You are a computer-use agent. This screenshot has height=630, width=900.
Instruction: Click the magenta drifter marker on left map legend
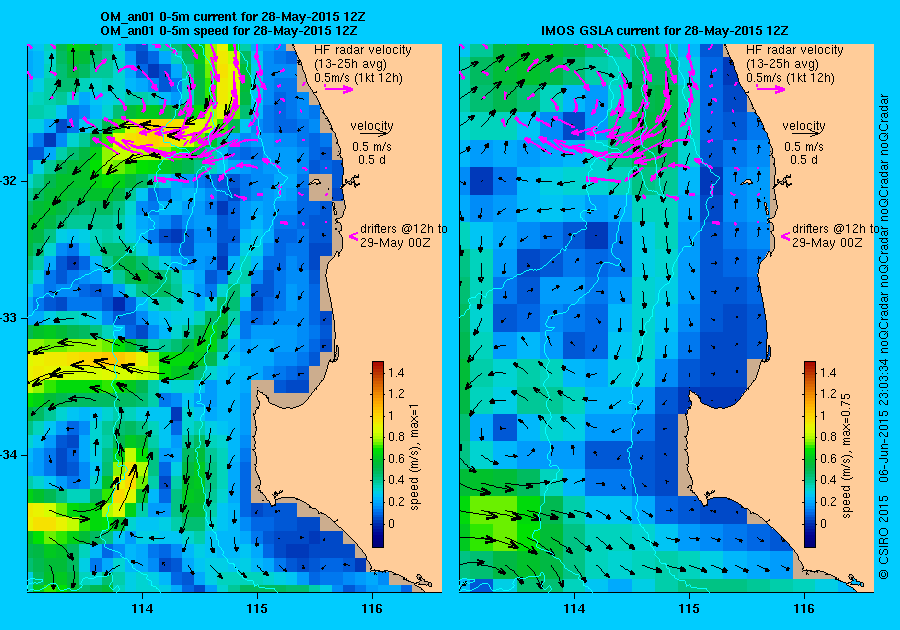(354, 236)
